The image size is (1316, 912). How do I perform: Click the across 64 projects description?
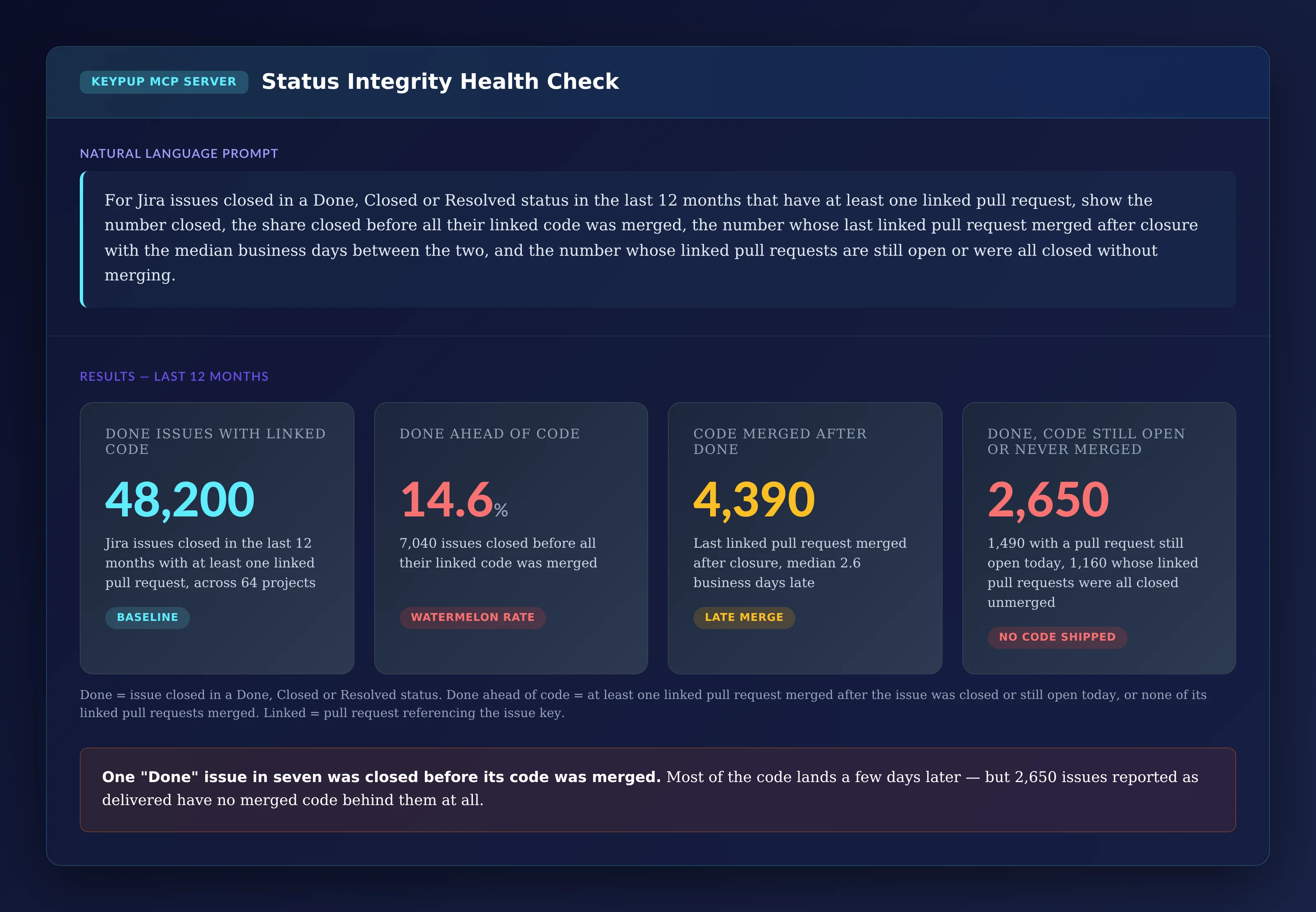point(210,563)
